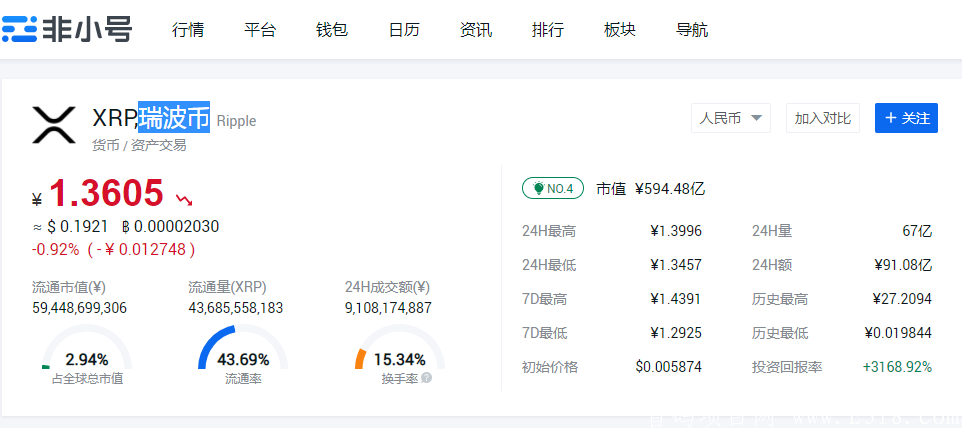Click the 24H额 value ¥91.08亿
This screenshot has width=962, height=428.
(903, 266)
